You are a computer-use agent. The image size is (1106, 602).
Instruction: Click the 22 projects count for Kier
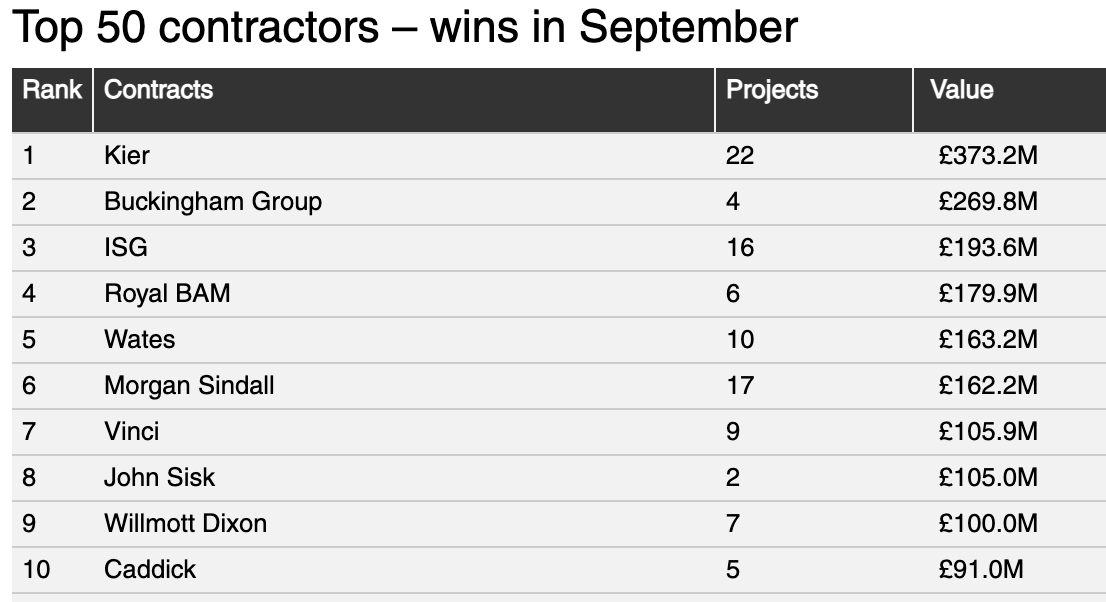point(740,155)
